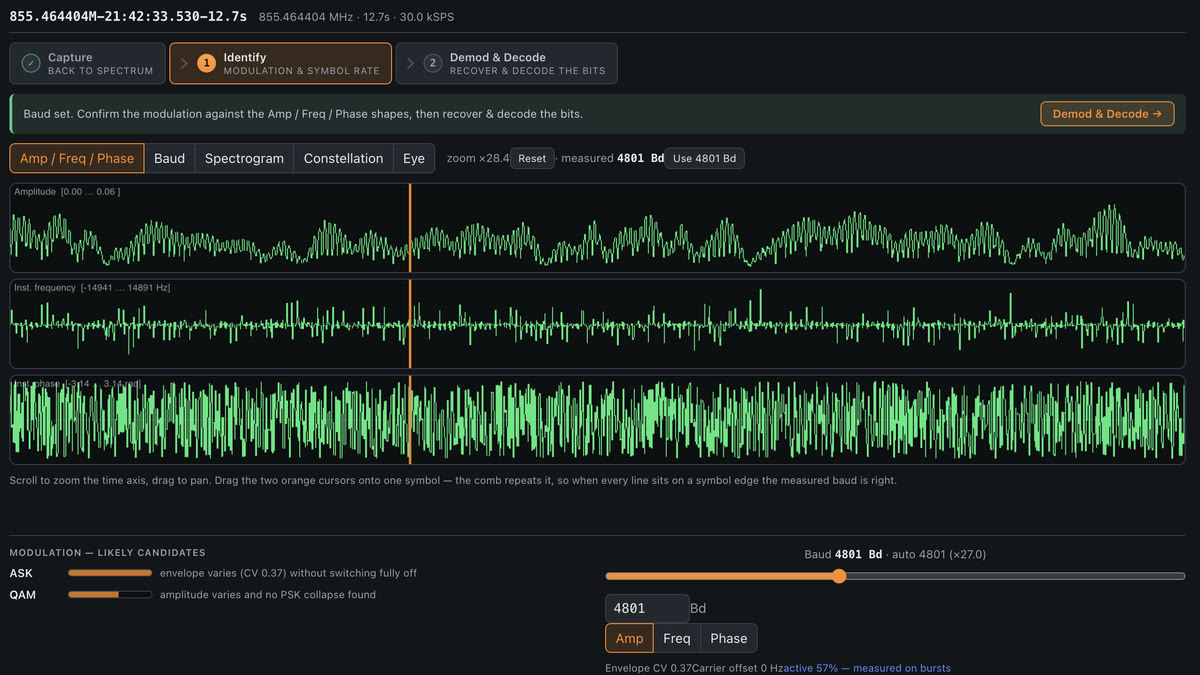Open the Eye diagram tab
The height and width of the screenshot is (675, 1200).
[x=413, y=158]
